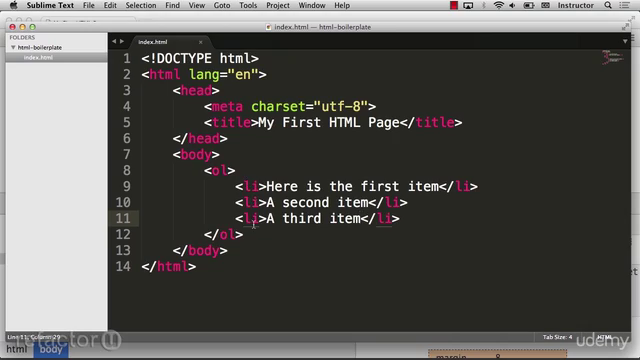This screenshot has width=640, height=360.
Task: Click "A second item" text
Action: 317,202
